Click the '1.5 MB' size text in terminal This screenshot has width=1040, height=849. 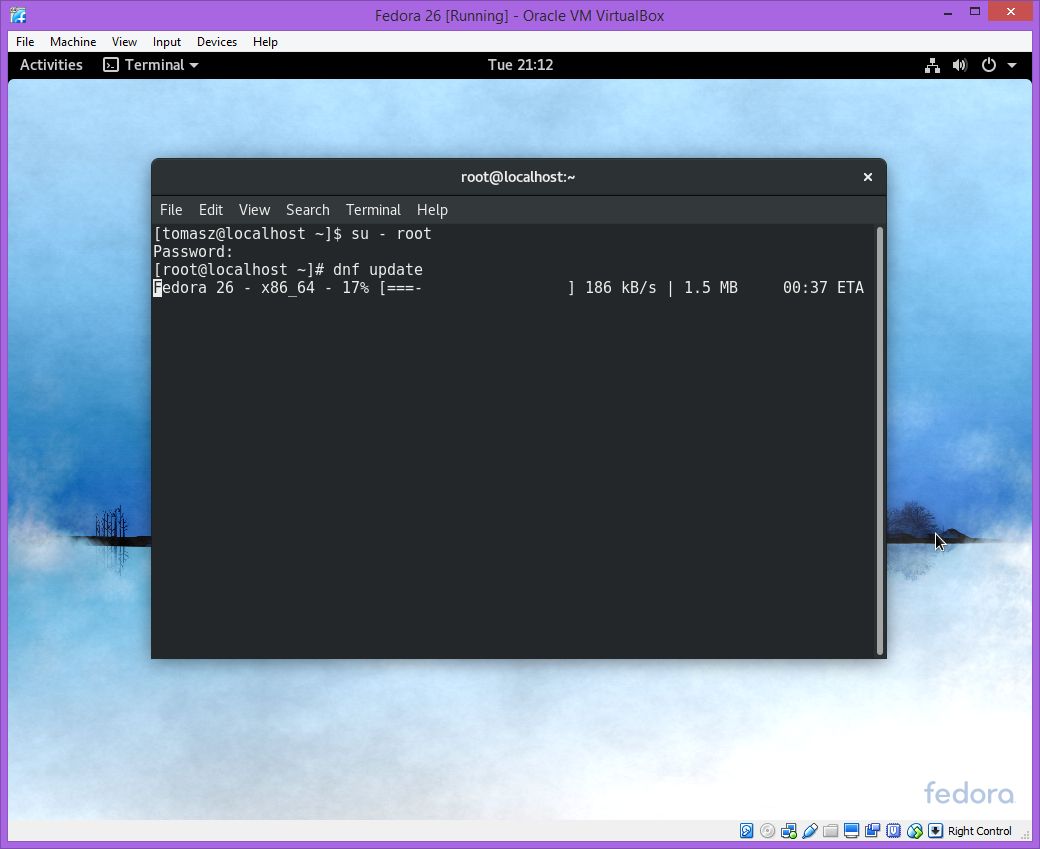pyautogui.click(x=710, y=288)
